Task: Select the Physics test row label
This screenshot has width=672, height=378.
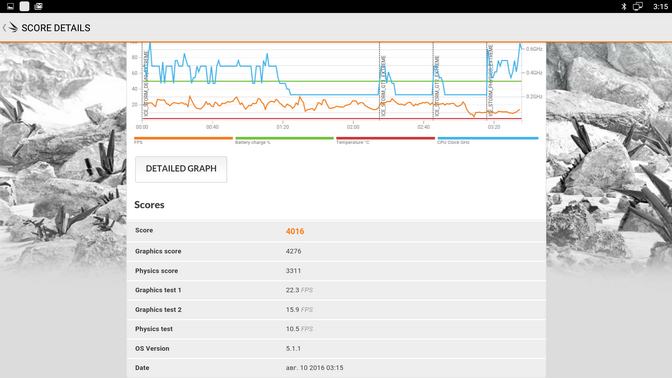Action: tap(154, 329)
